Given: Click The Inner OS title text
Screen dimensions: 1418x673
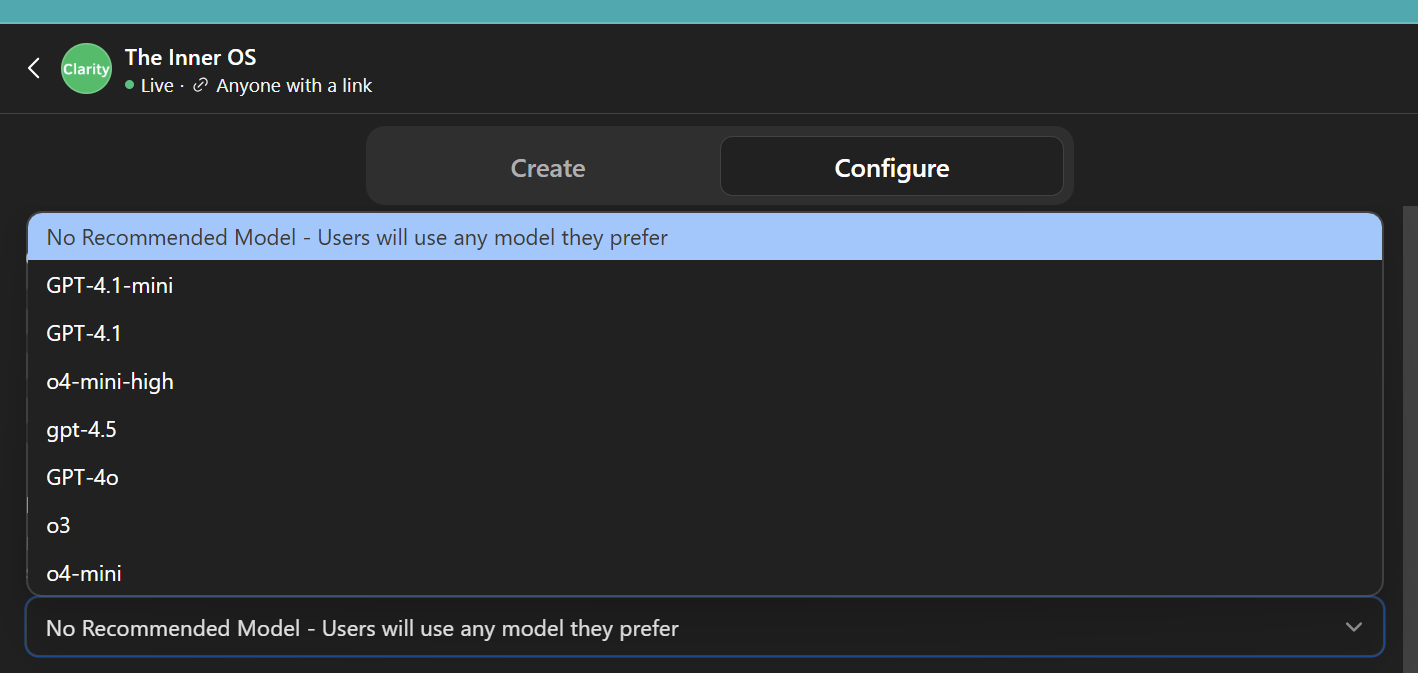Looking at the screenshot, I should coord(190,57).
